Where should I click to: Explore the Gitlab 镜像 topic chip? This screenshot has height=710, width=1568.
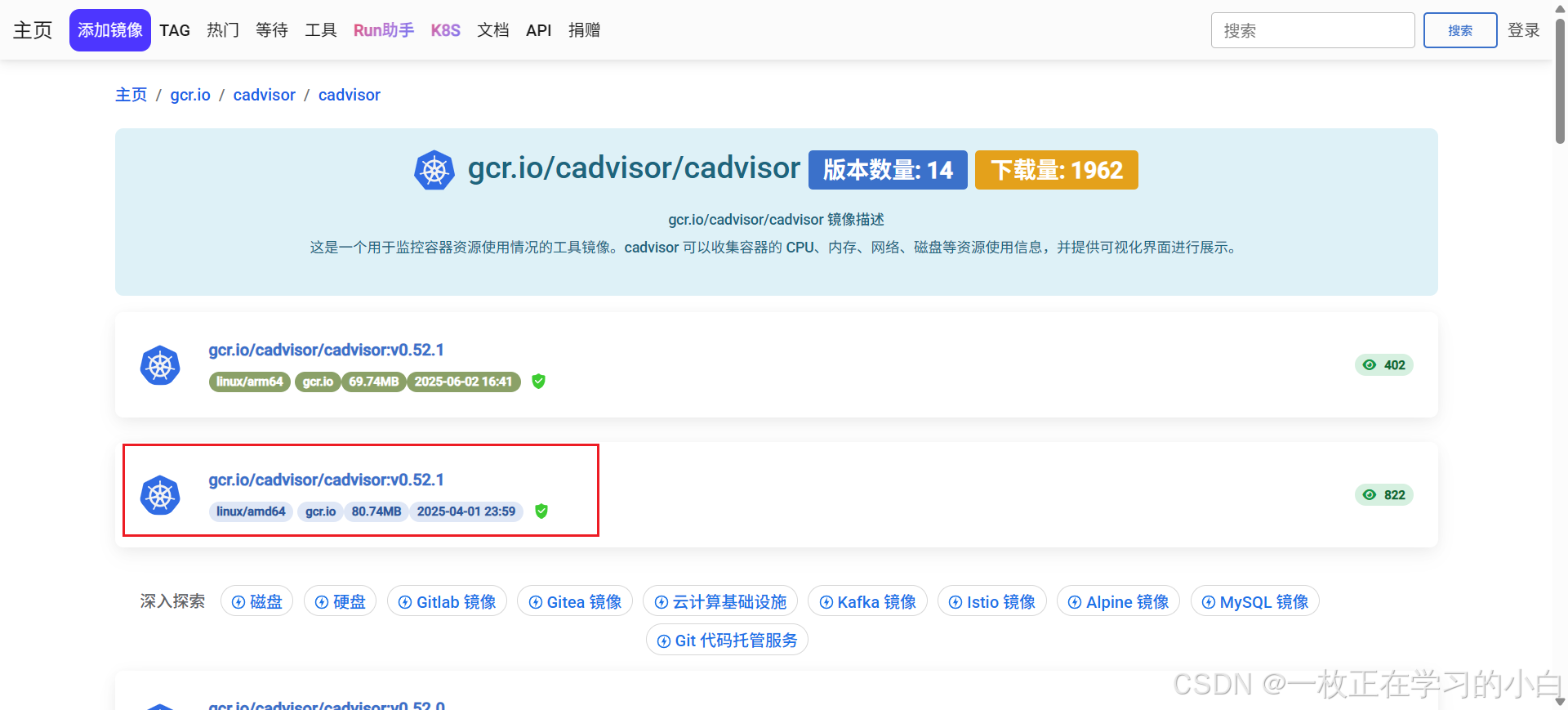[448, 601]
